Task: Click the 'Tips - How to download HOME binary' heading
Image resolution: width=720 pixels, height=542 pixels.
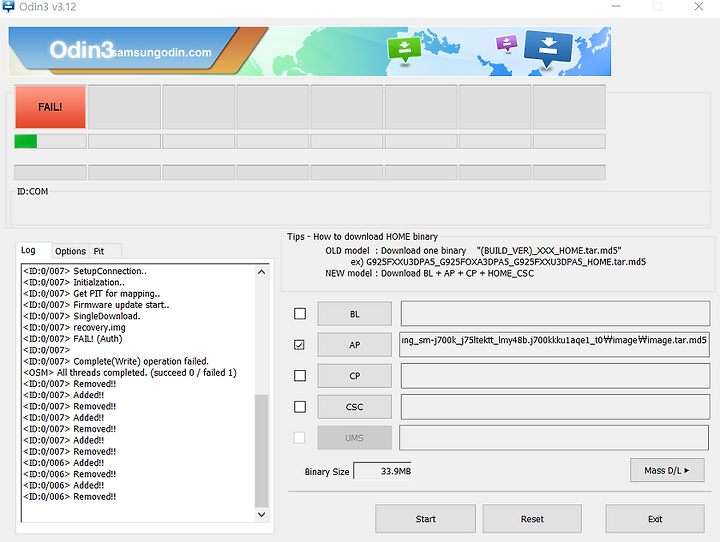Action: (362, 237)
